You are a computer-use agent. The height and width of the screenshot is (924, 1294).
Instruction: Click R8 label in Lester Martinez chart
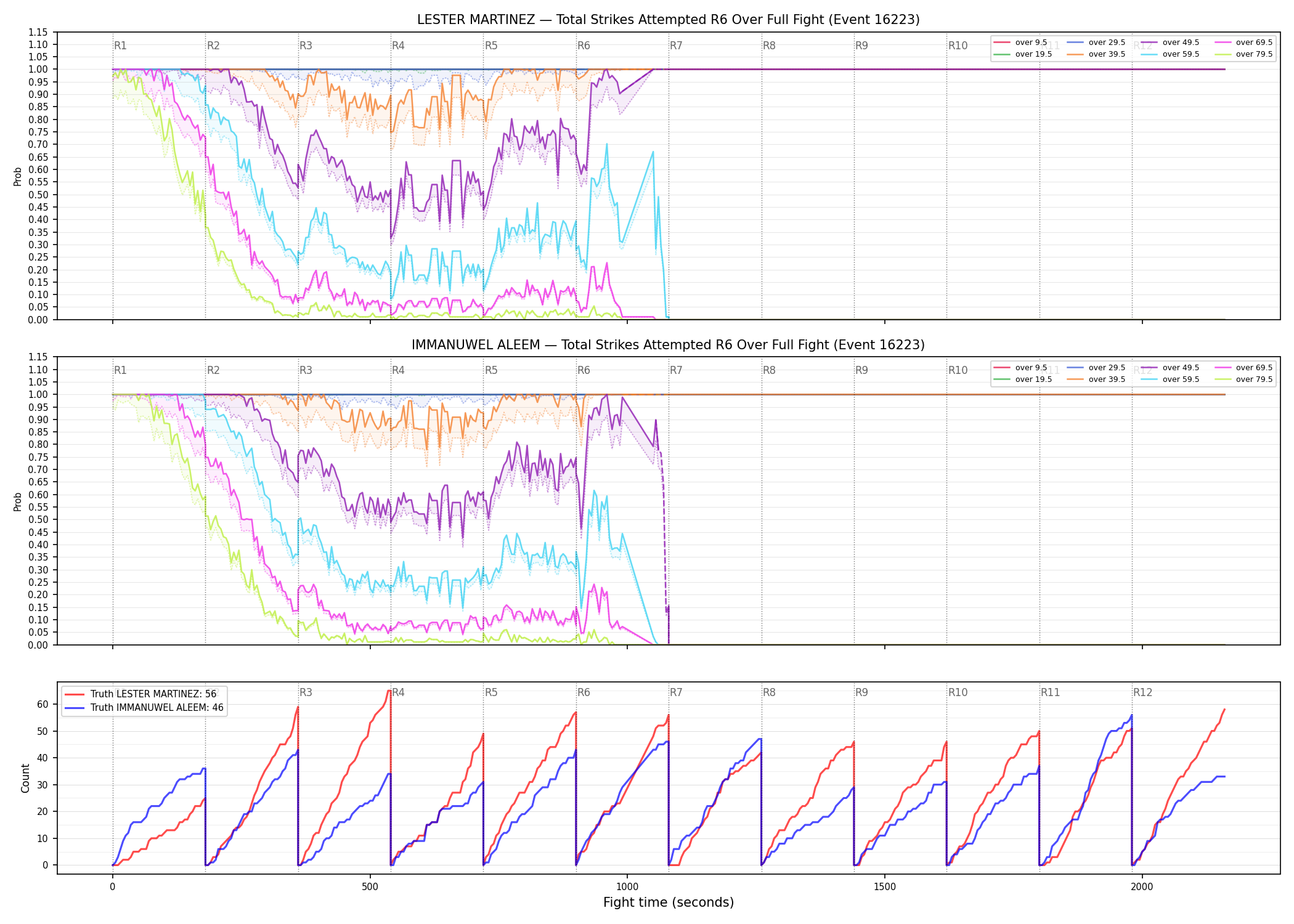(769, 46)
